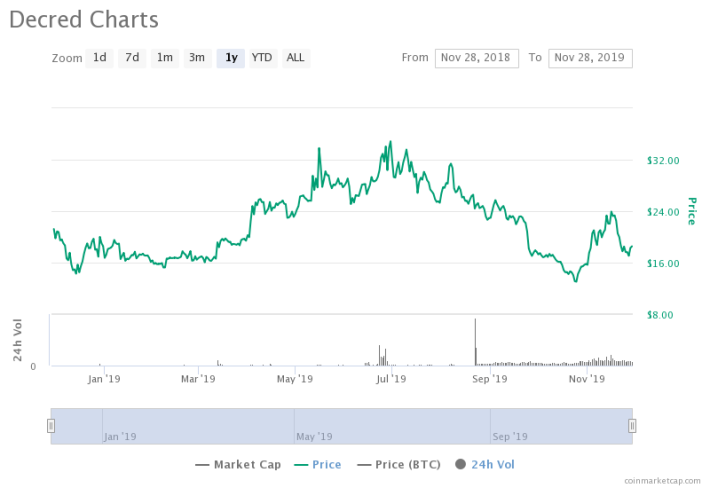Toggle the Market Cap series in legend

click(x=238, y=464)
